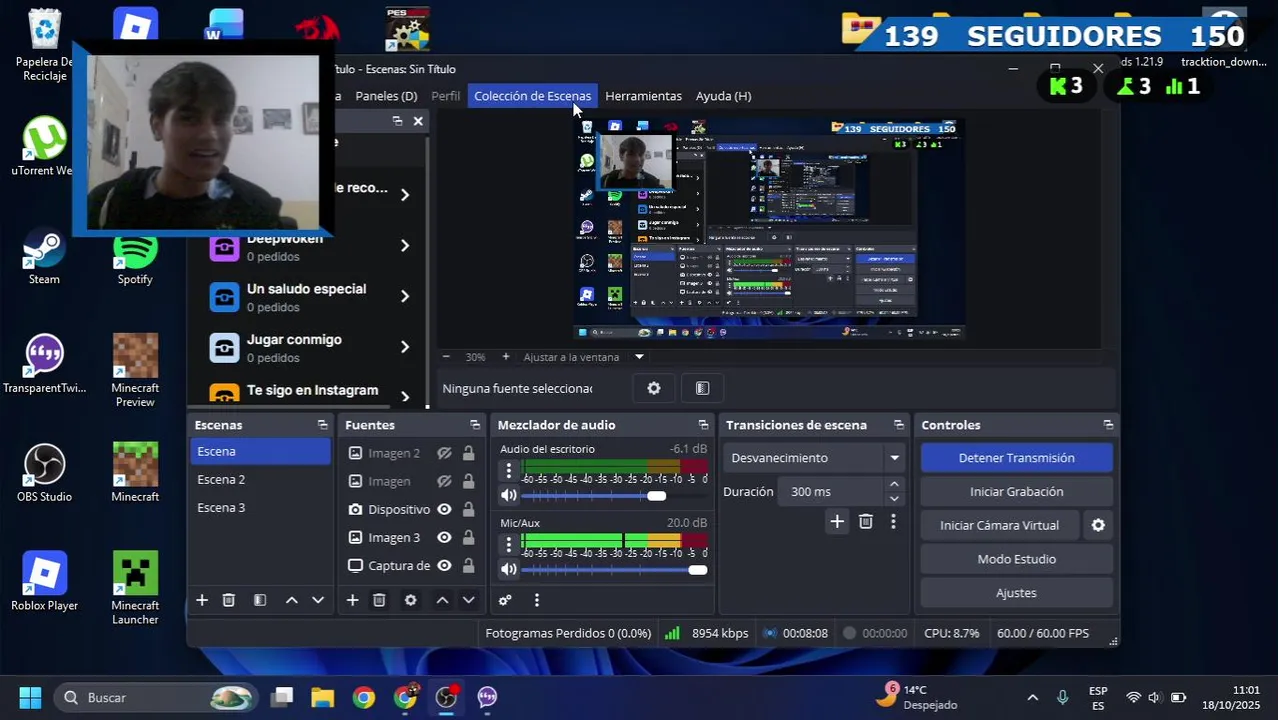This screenshot has width=1278, height=720.
Task: Open Mic/Aux options three dots
Action: coord(509,544)
